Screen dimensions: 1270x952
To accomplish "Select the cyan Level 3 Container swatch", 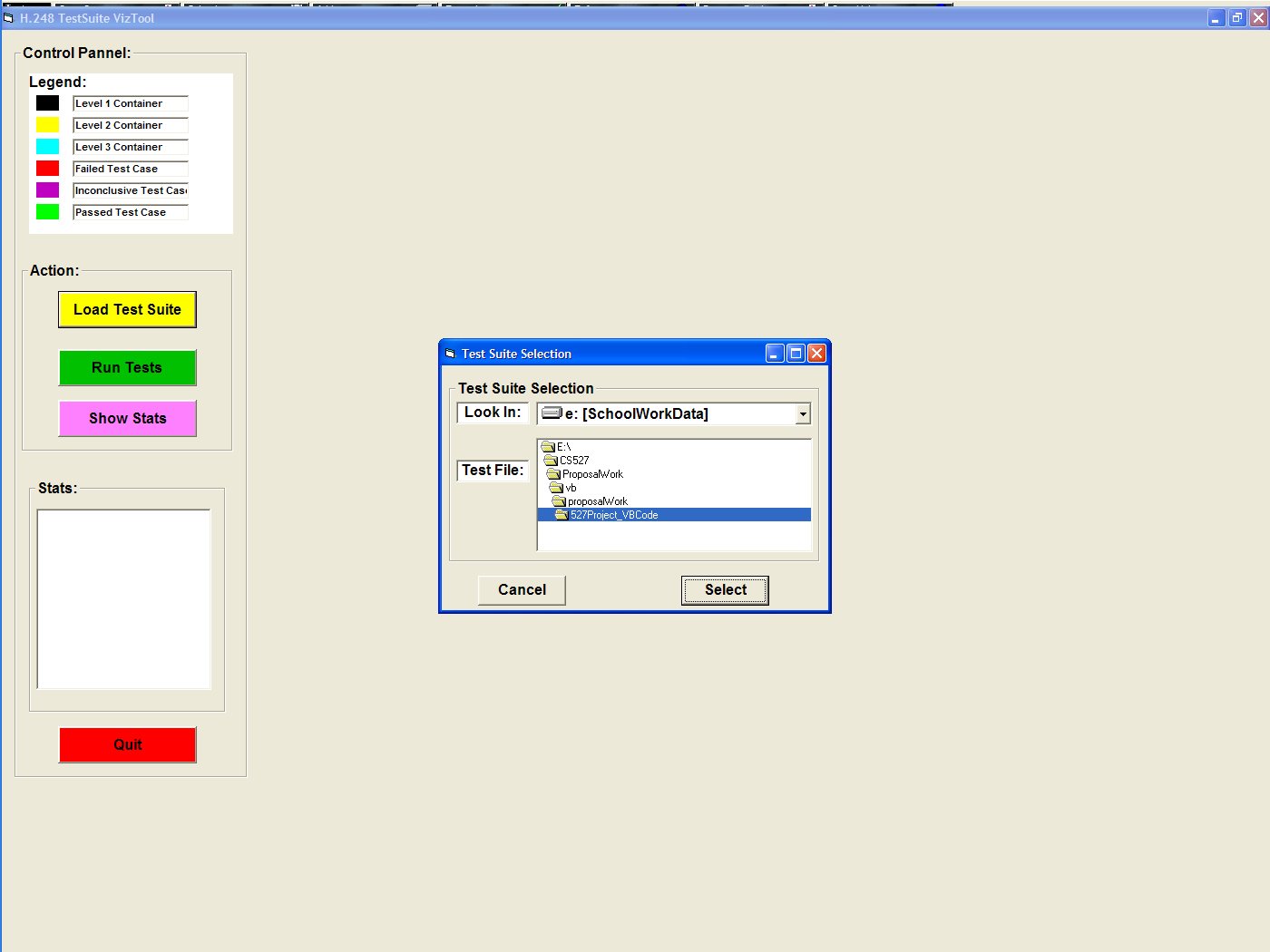I will coord(47,147).
